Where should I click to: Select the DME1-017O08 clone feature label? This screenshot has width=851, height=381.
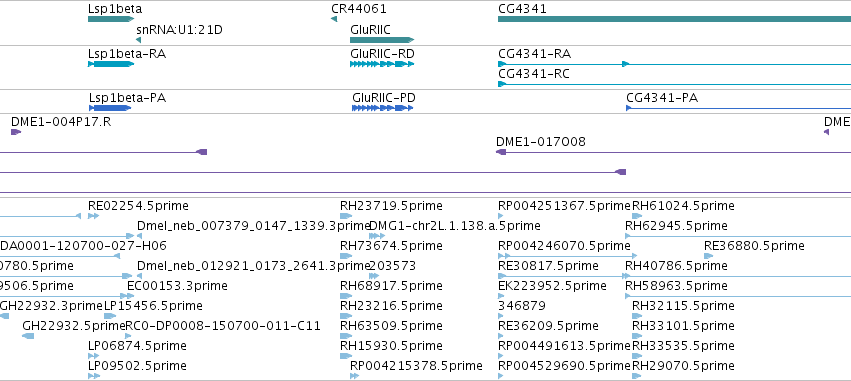[x=541, y=142]
